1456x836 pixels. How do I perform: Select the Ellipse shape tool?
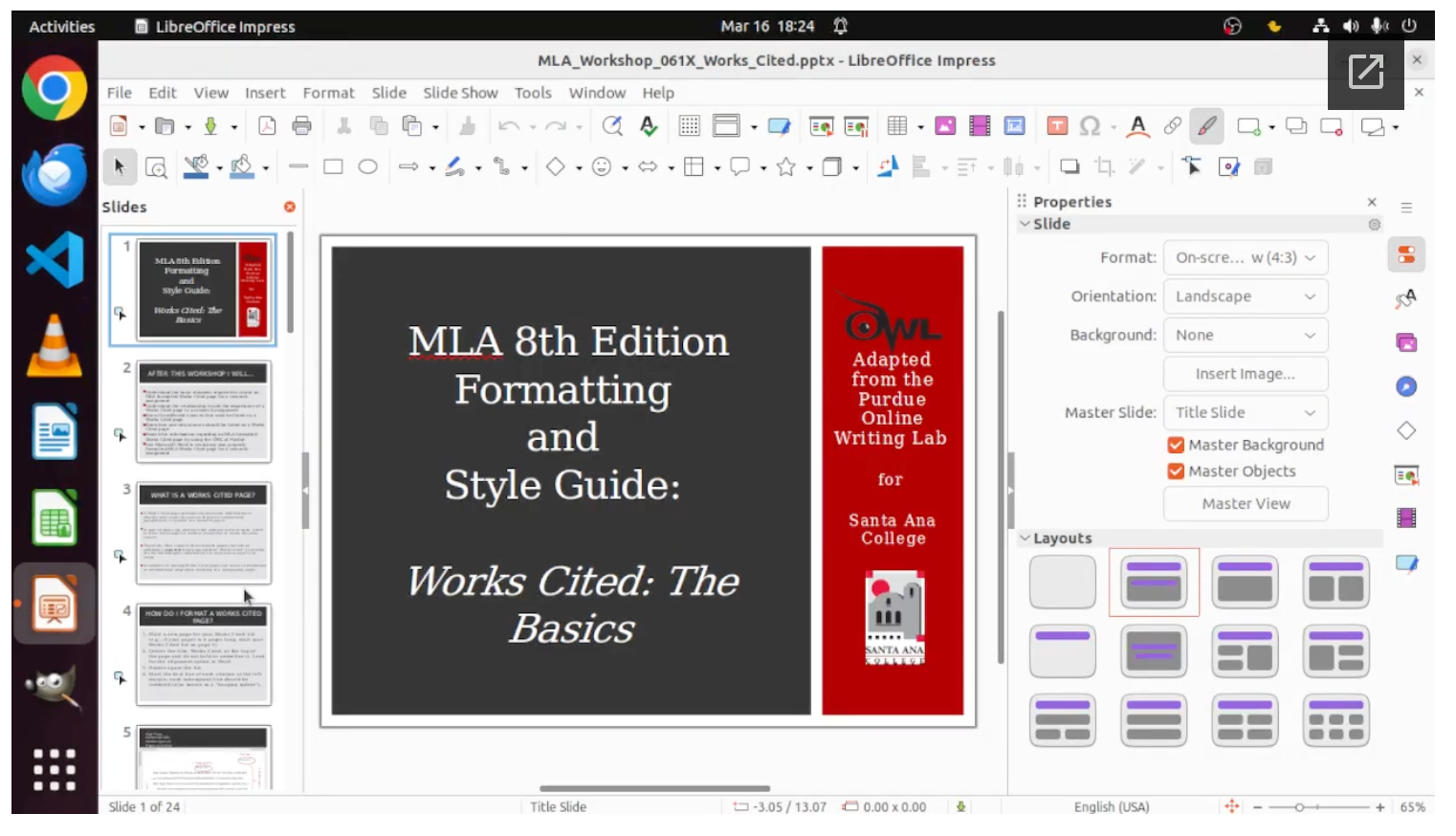pyautogui.click(x=367, y=167)
